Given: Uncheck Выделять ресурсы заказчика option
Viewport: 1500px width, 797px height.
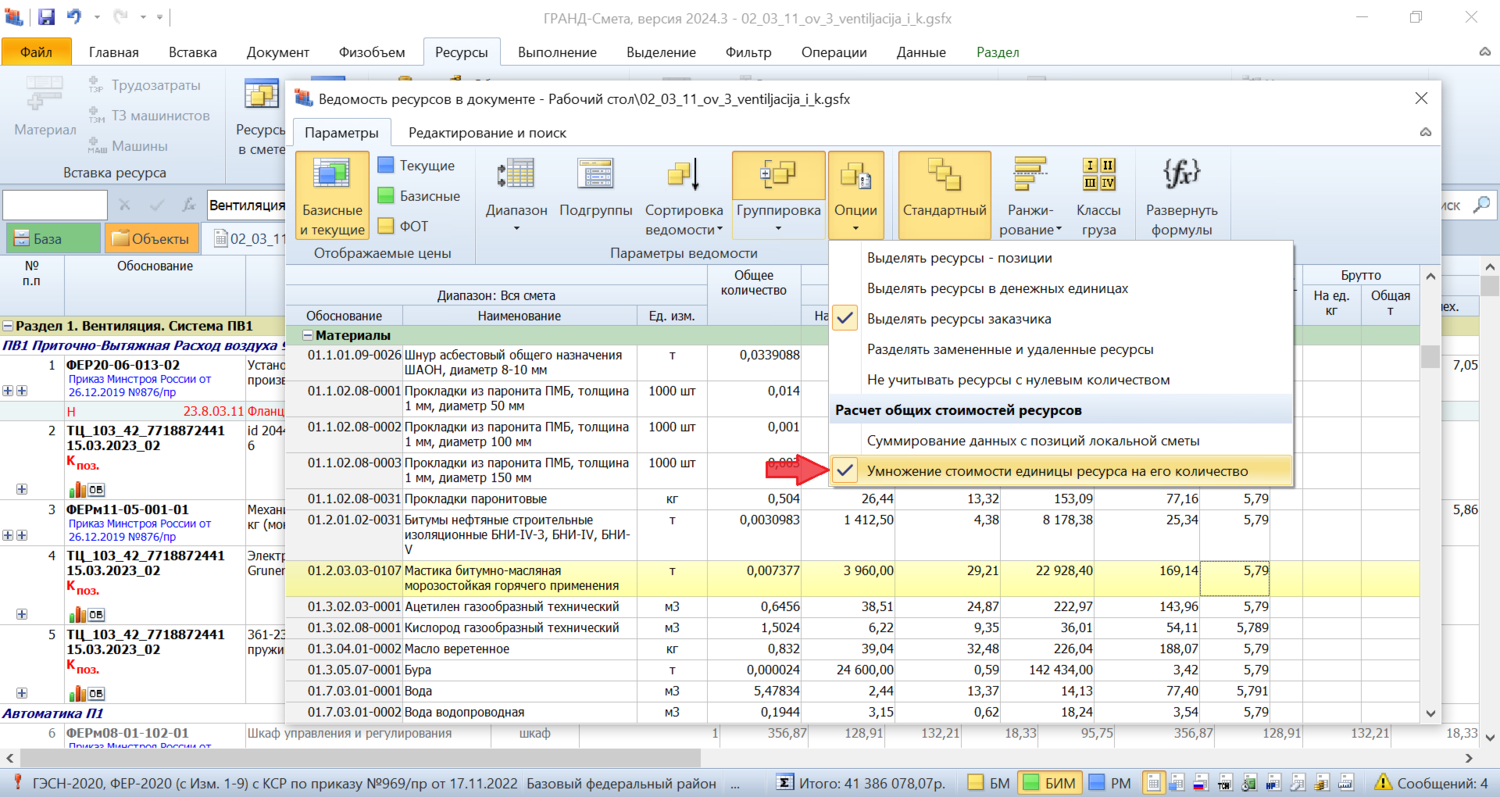Looking at the screenshot, I should 958,319.
